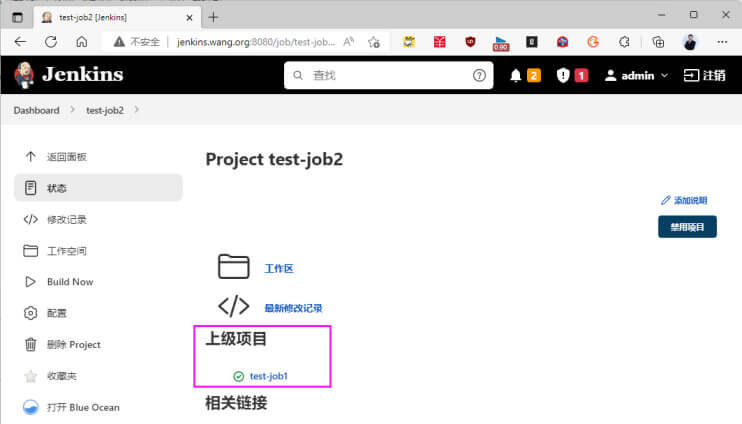This screenshot has height=424, width=742.
Task: Click the browser profile avatar
Action: click(x=690, y=42)
